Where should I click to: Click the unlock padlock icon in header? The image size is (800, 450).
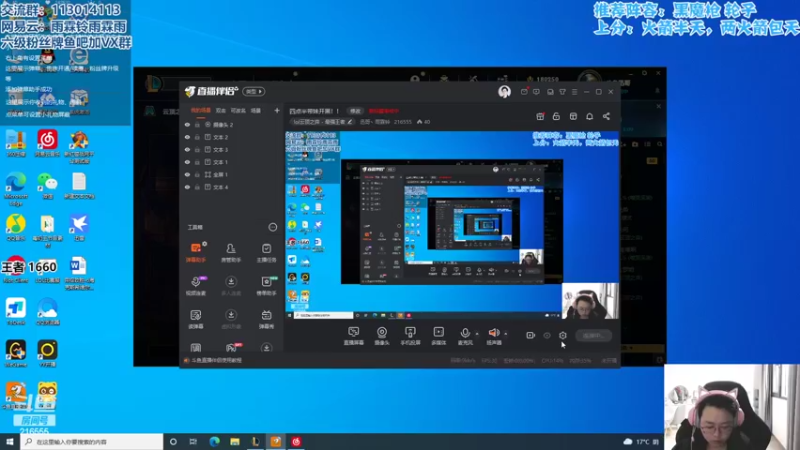(556, 116)
